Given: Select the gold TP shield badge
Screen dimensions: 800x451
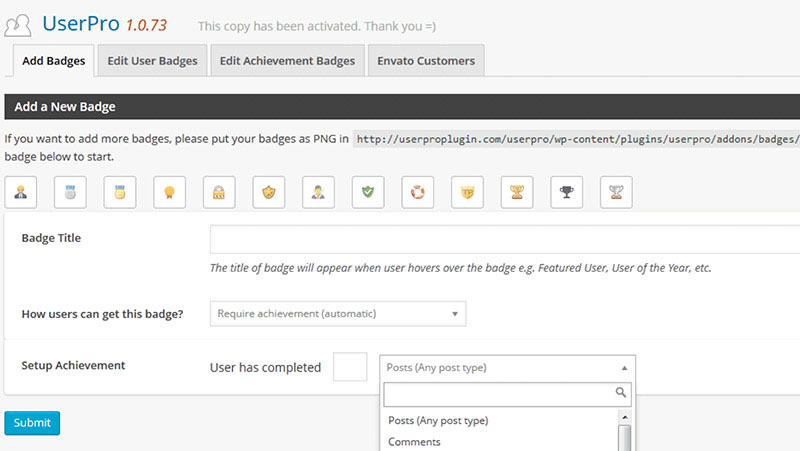Looking at the screenshot, I should [x=467, y=192].
